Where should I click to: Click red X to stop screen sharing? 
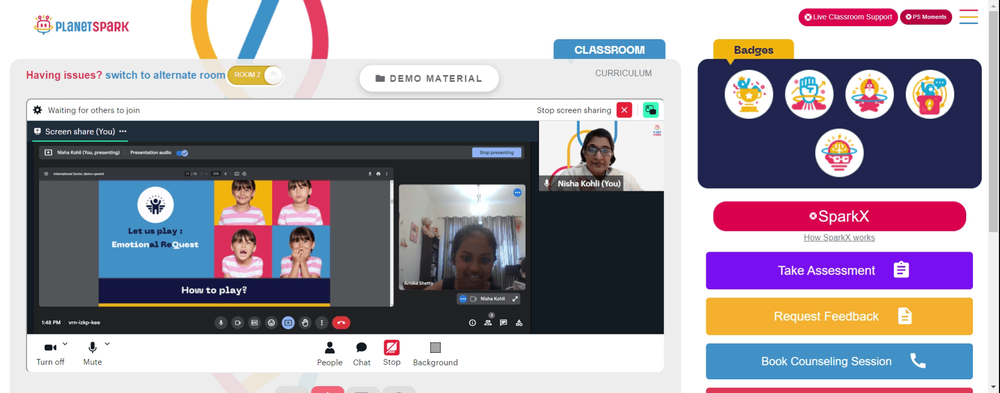624,110
